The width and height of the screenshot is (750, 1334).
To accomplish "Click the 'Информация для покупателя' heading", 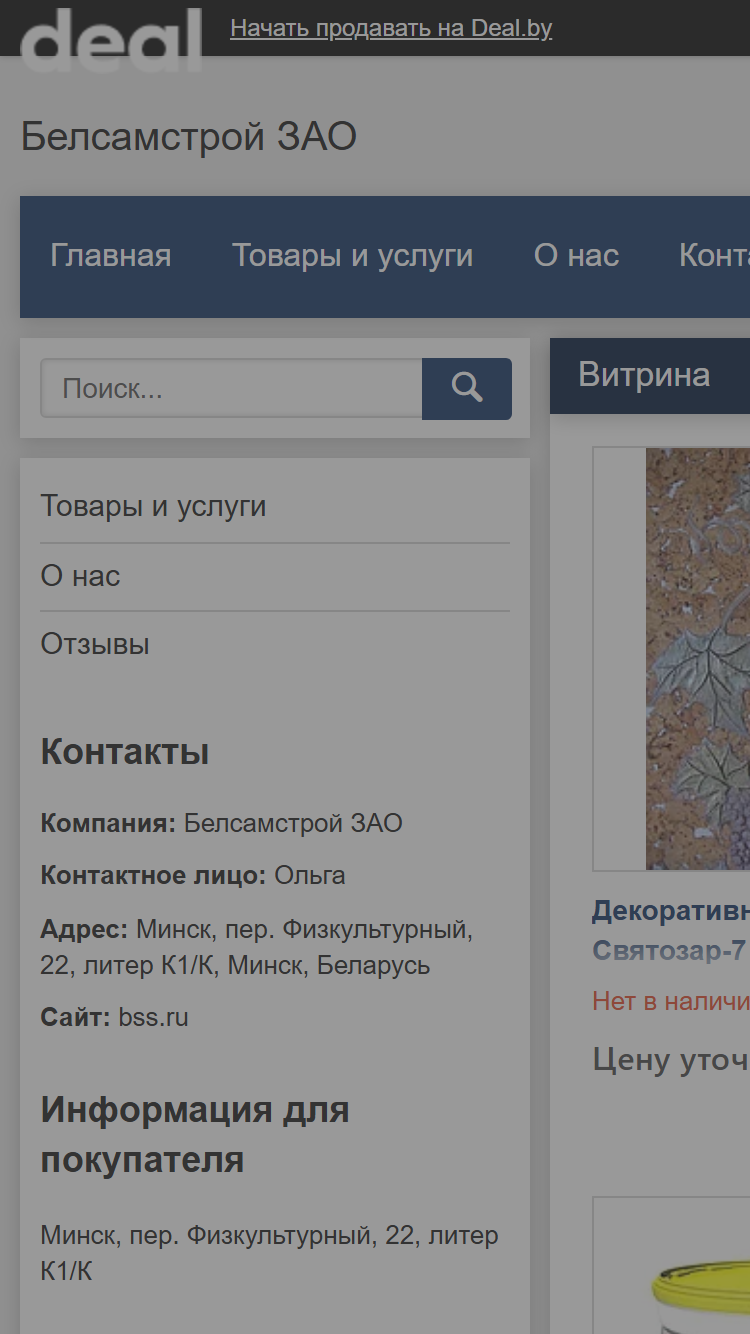I will coord(195,1135).
